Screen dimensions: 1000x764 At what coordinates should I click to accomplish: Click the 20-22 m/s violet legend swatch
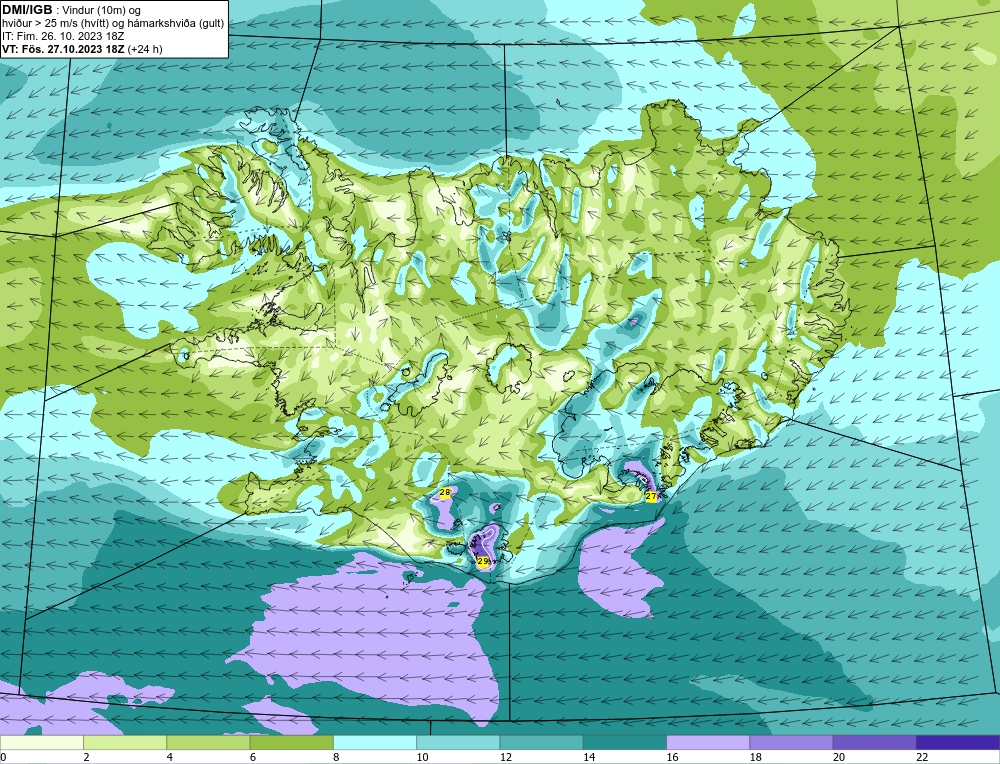(874, 742)
